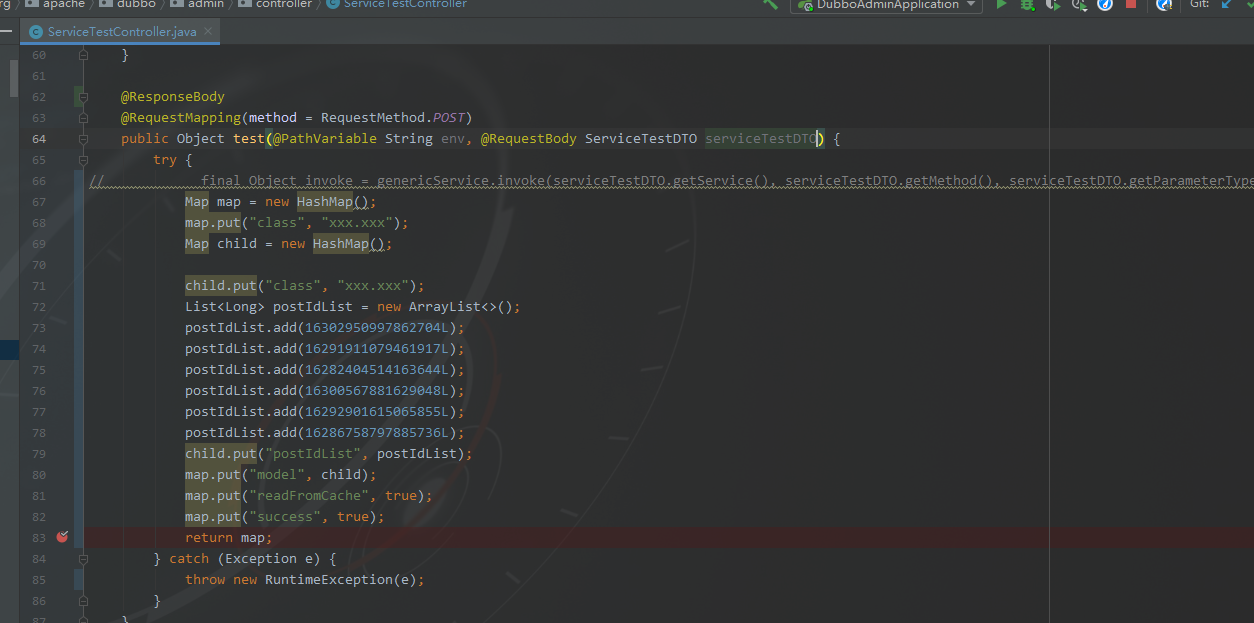This screenshot has width=1254, height=623.
Task: Click the number 16291911079461917L
Action: 377,349
